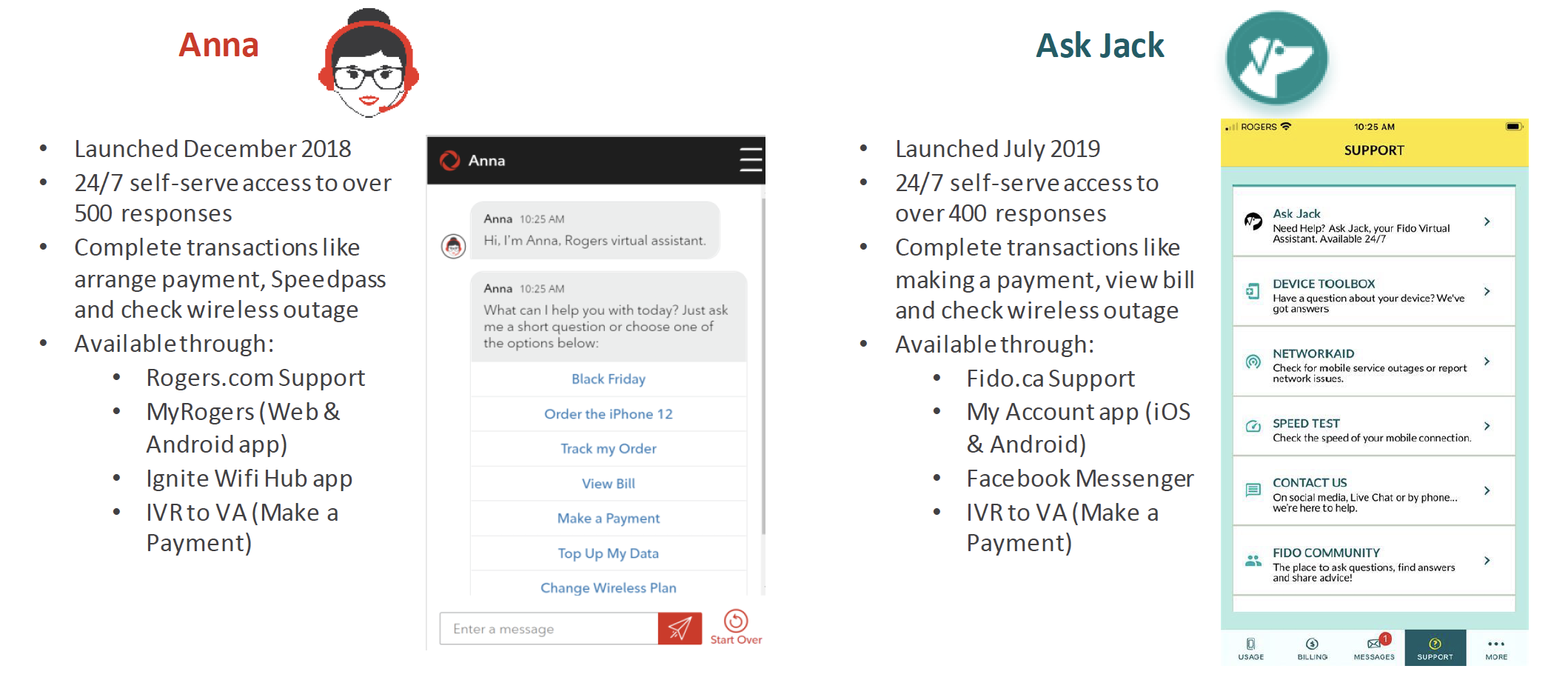The width and height of the screenshot is (1568, 683).
Task: Click the SUPPORT header title in Fido app
Action: click(1374, 150)
